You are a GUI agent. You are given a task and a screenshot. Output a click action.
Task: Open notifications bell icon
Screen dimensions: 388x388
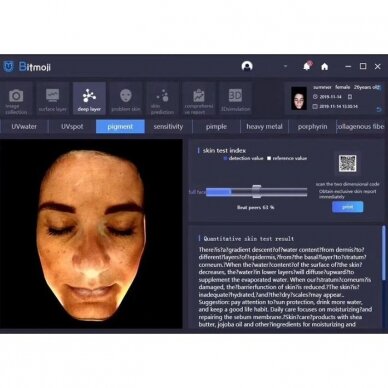pyautogui.click(x=307, y=66)
